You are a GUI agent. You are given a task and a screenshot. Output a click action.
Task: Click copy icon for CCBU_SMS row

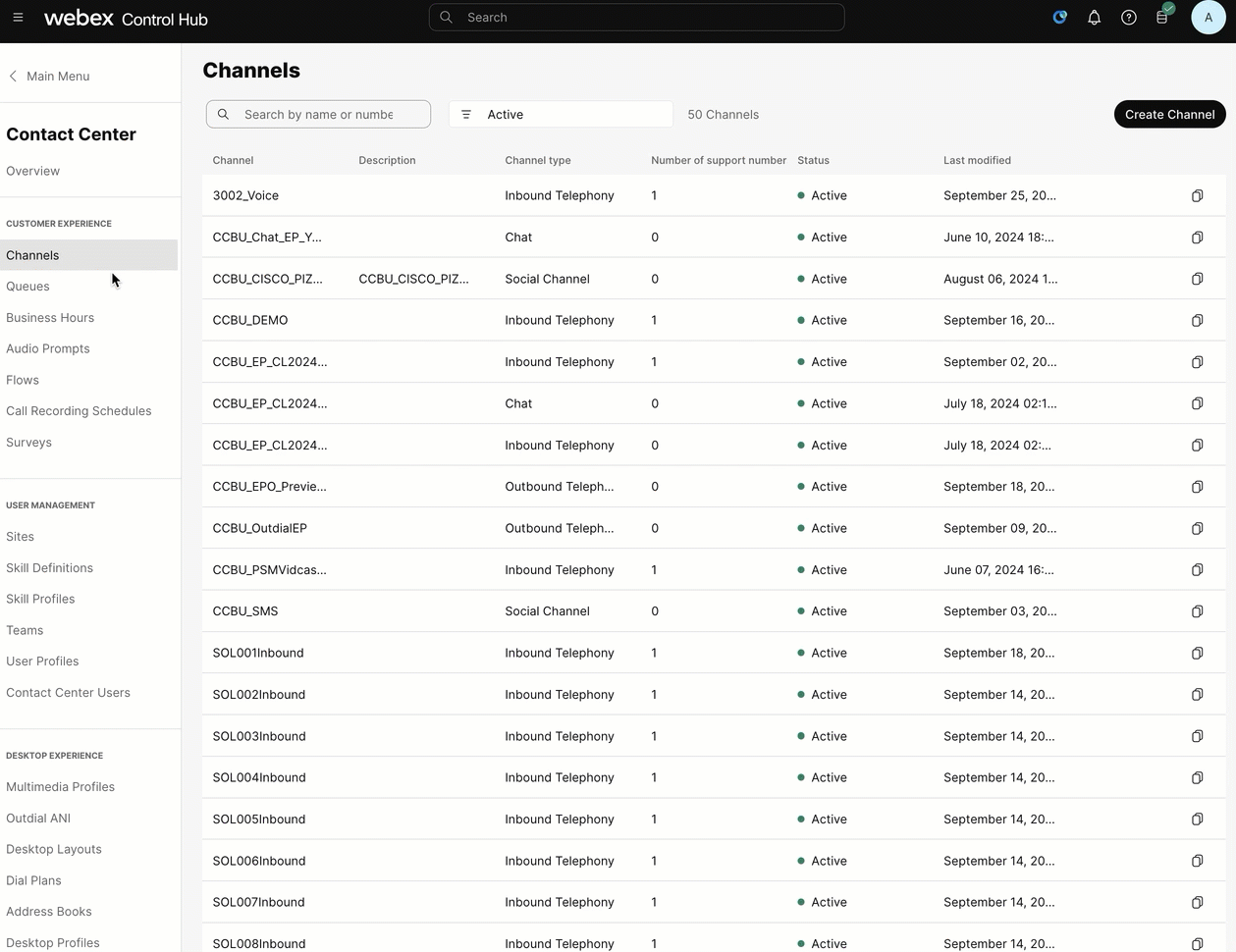1197,611
